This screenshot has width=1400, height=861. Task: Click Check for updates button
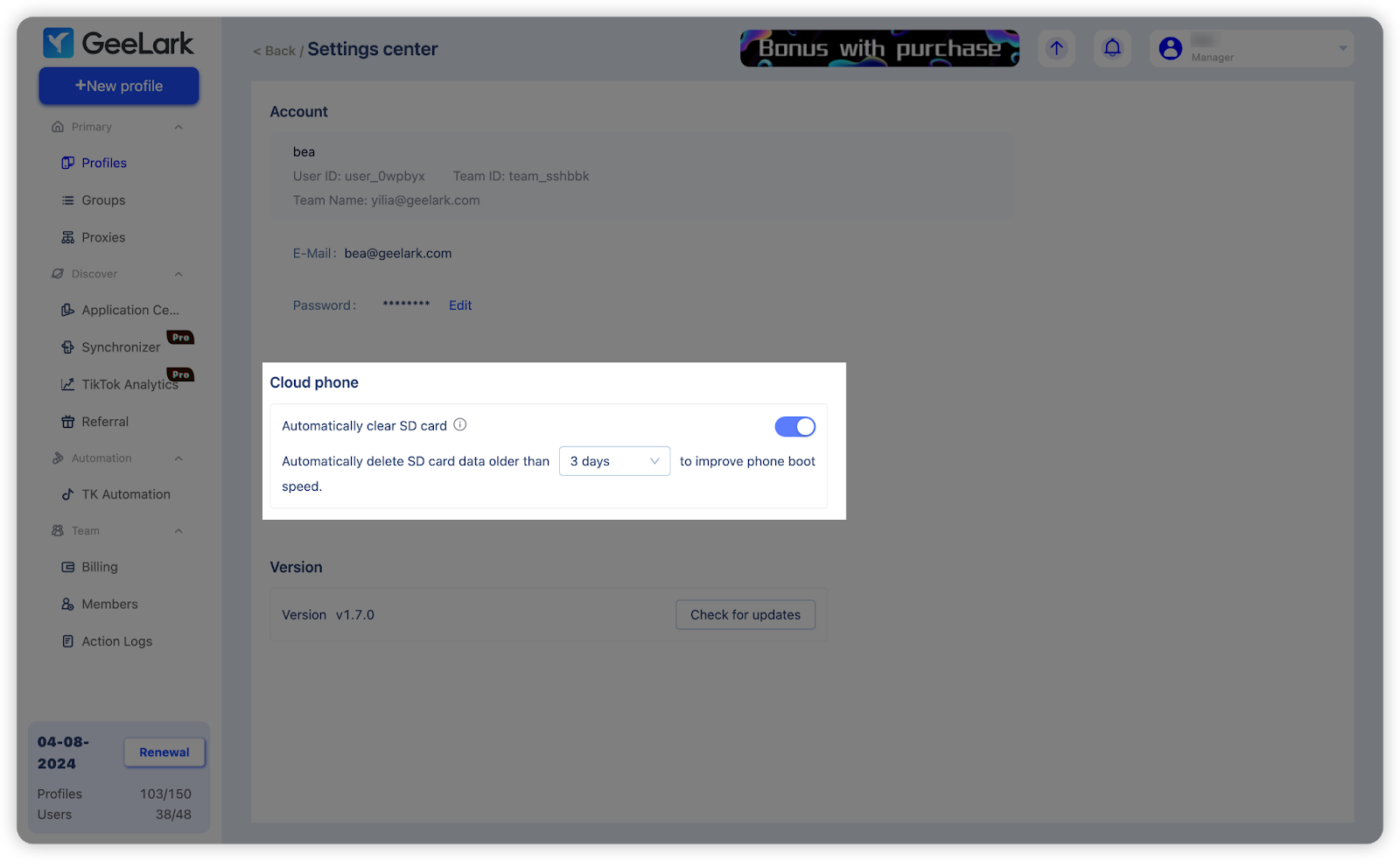745,614
